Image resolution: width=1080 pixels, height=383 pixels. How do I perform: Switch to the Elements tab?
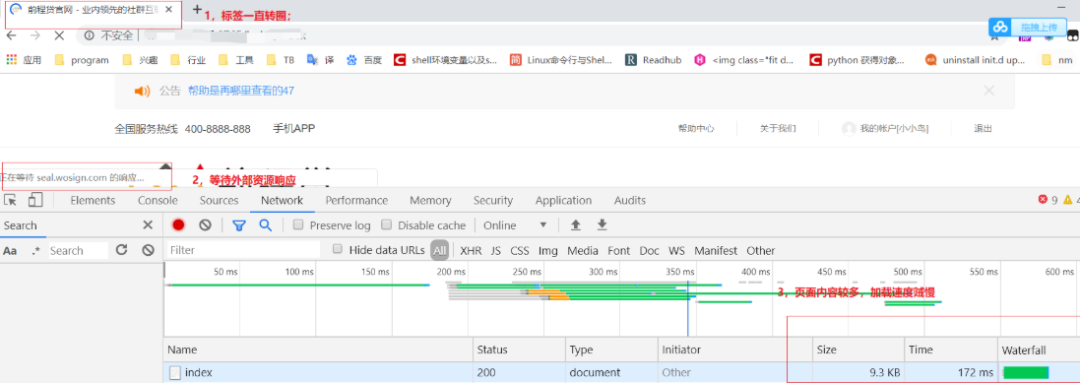pos(92,200)
